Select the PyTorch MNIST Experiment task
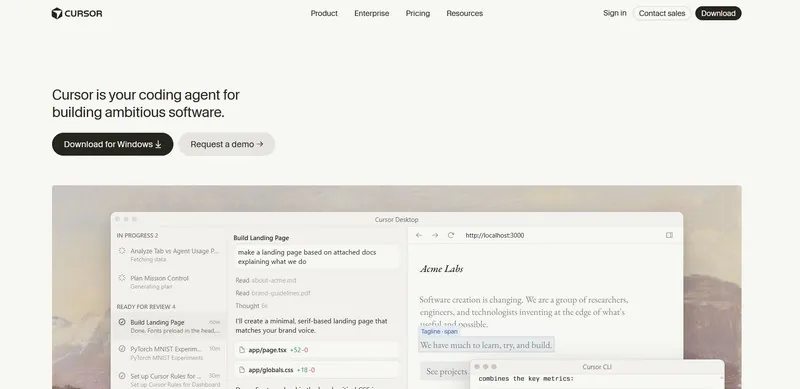The height and width of the screenshot is (389, 800). 169,353
